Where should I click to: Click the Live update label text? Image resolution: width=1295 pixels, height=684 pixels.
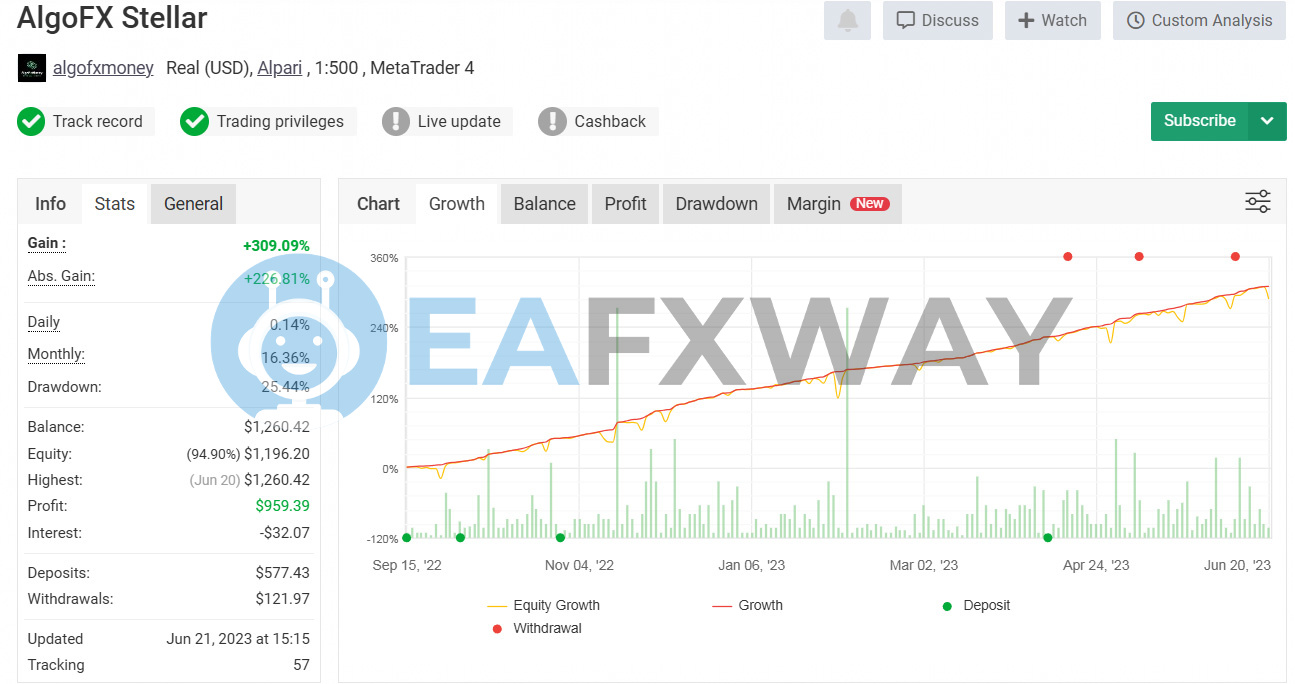(459, 122)
